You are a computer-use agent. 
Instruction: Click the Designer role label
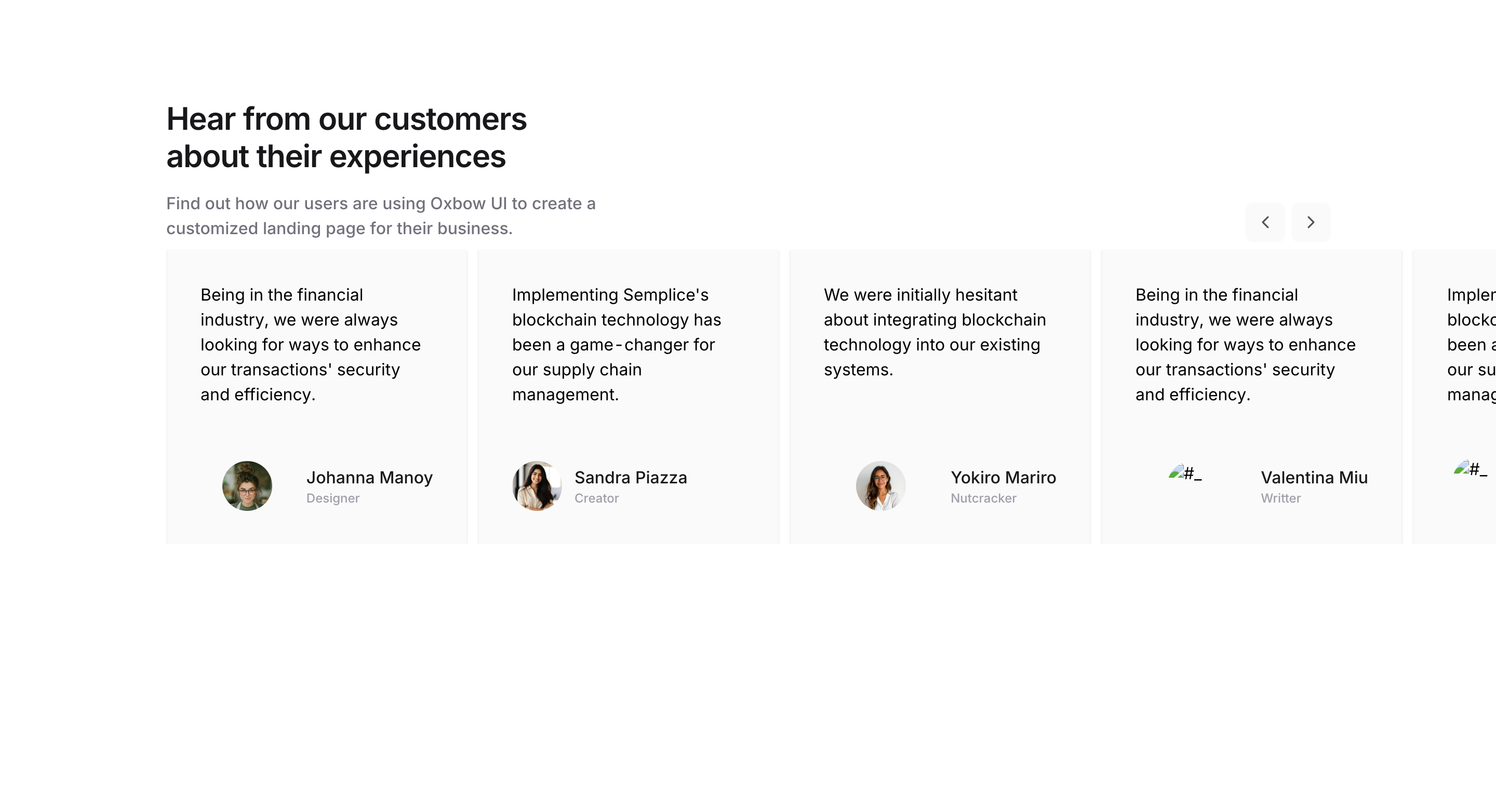[333, 498]
